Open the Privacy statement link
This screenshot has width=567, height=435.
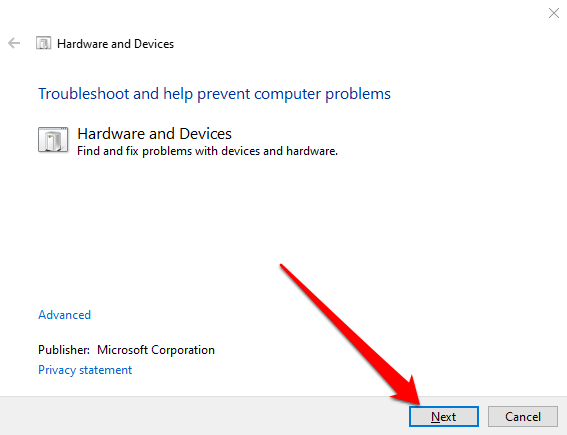pyautogui.click(x=85, y=370)
